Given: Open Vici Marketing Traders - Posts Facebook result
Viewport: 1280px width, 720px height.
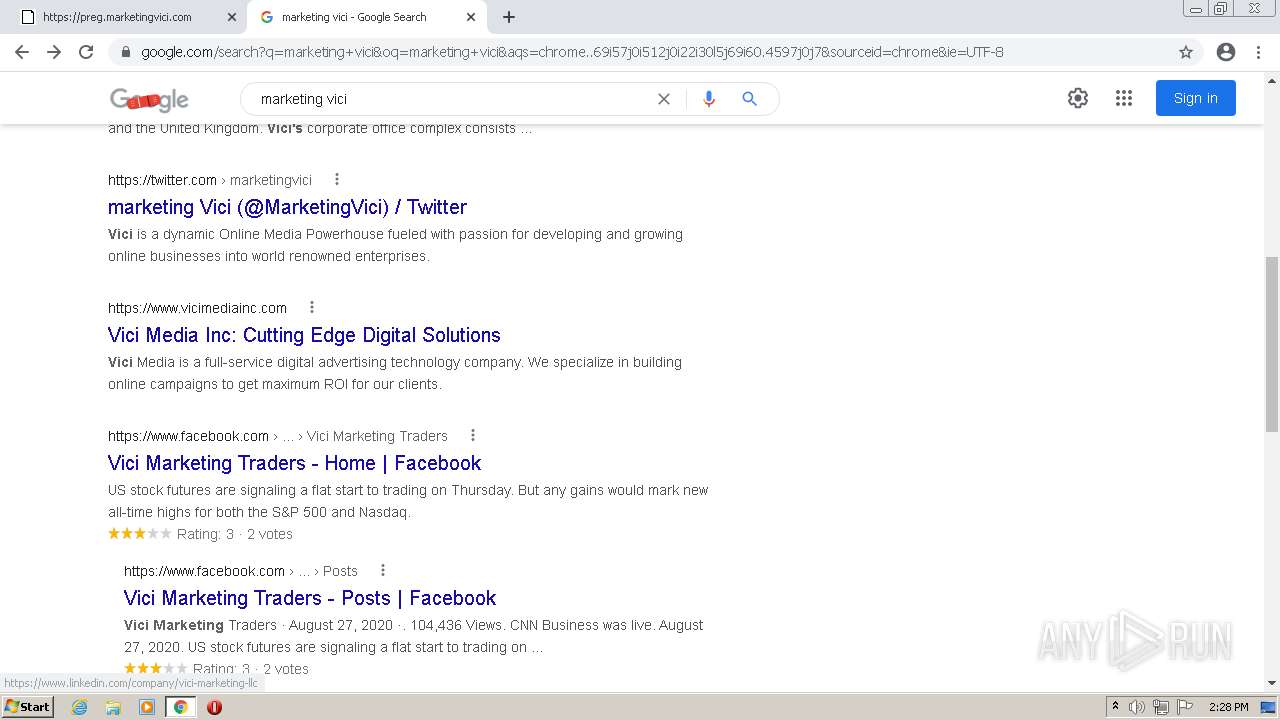Looking at the screenshot, I should (310, 598).
